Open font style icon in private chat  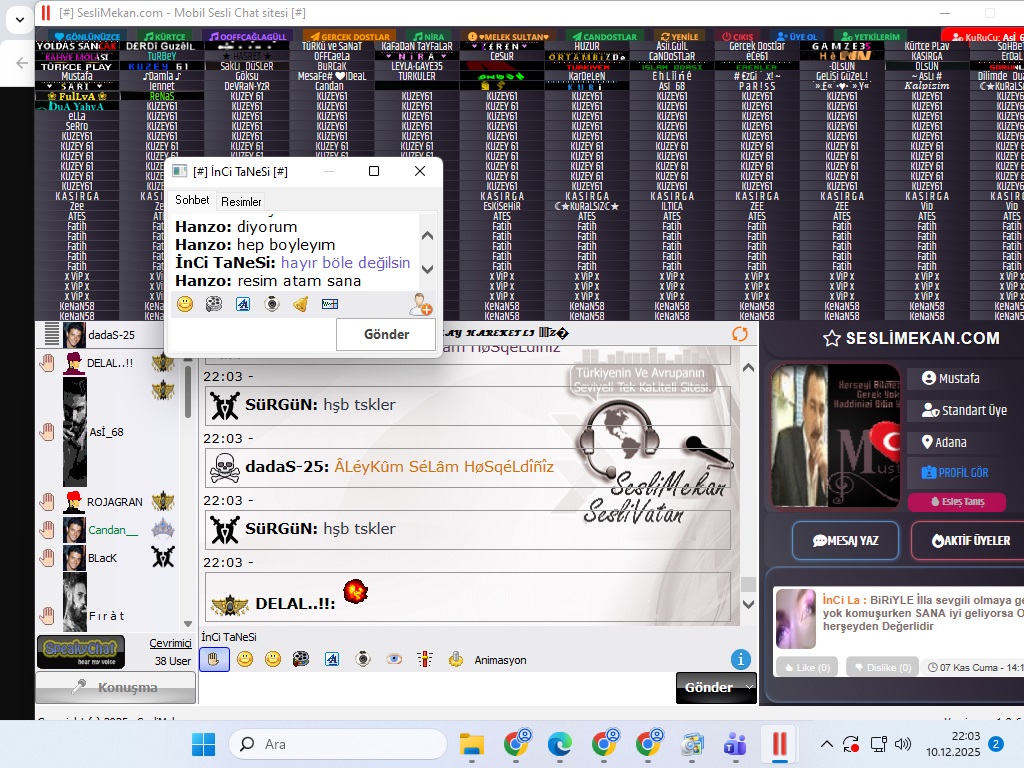point(243,304)
